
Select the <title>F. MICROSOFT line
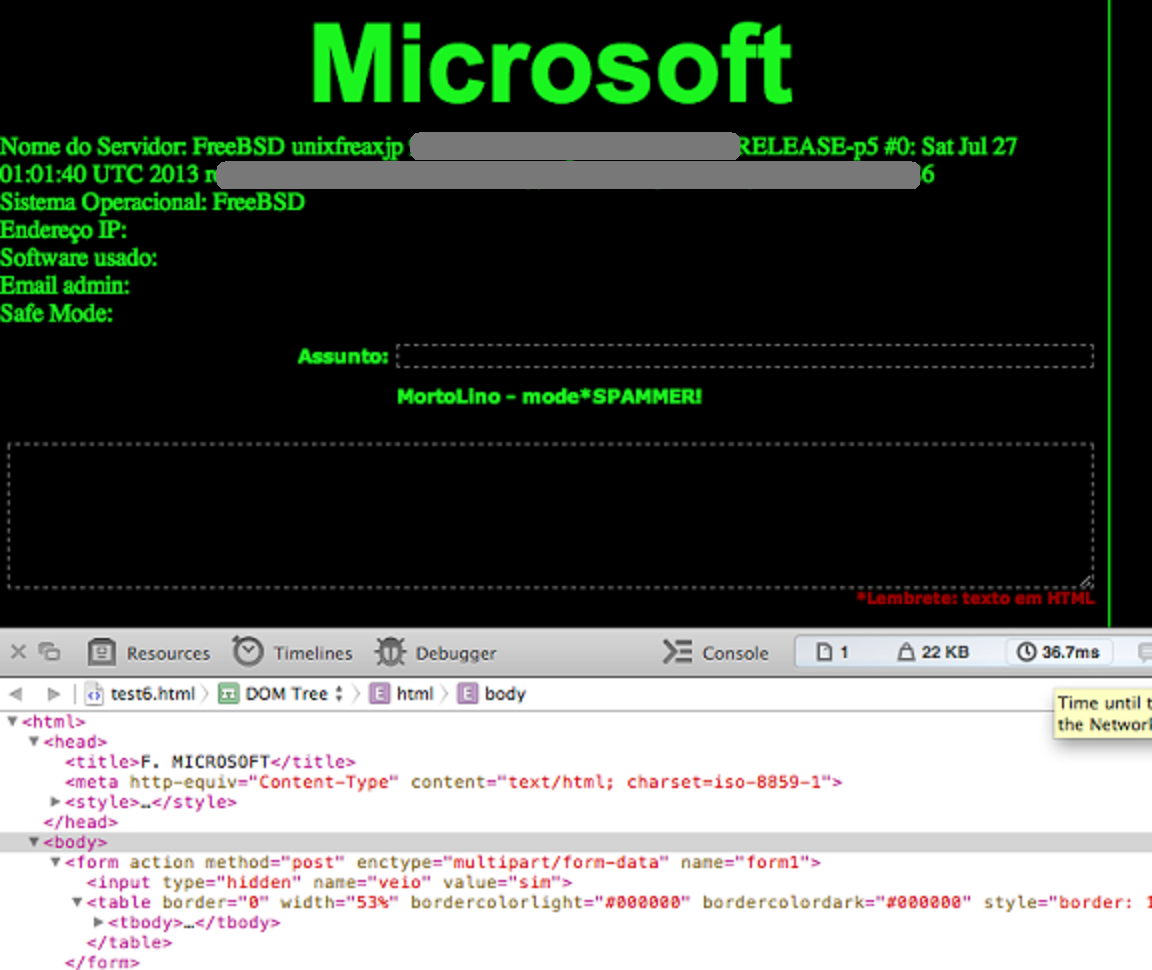(x=210, y=761)
